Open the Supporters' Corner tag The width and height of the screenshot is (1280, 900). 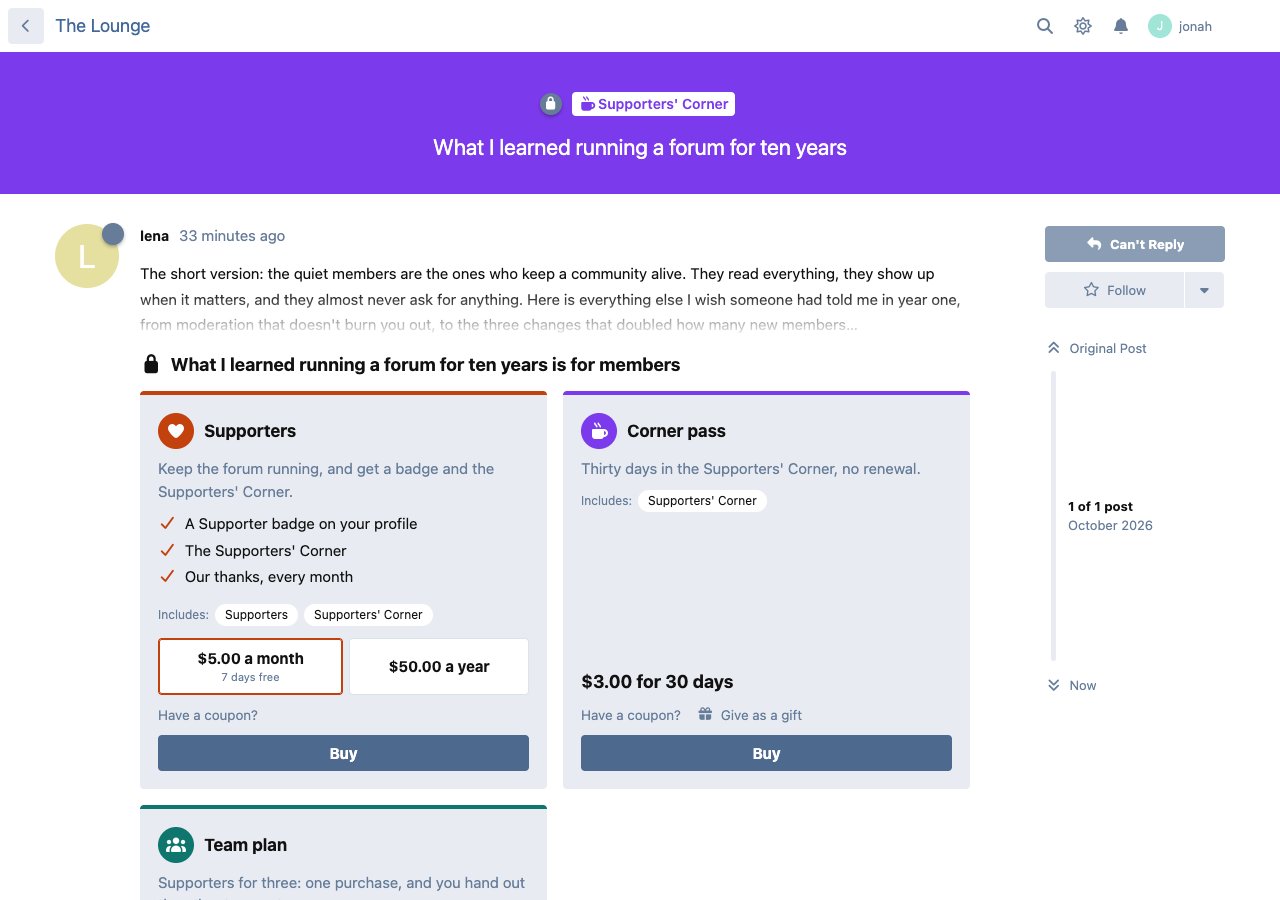[653, 104]
